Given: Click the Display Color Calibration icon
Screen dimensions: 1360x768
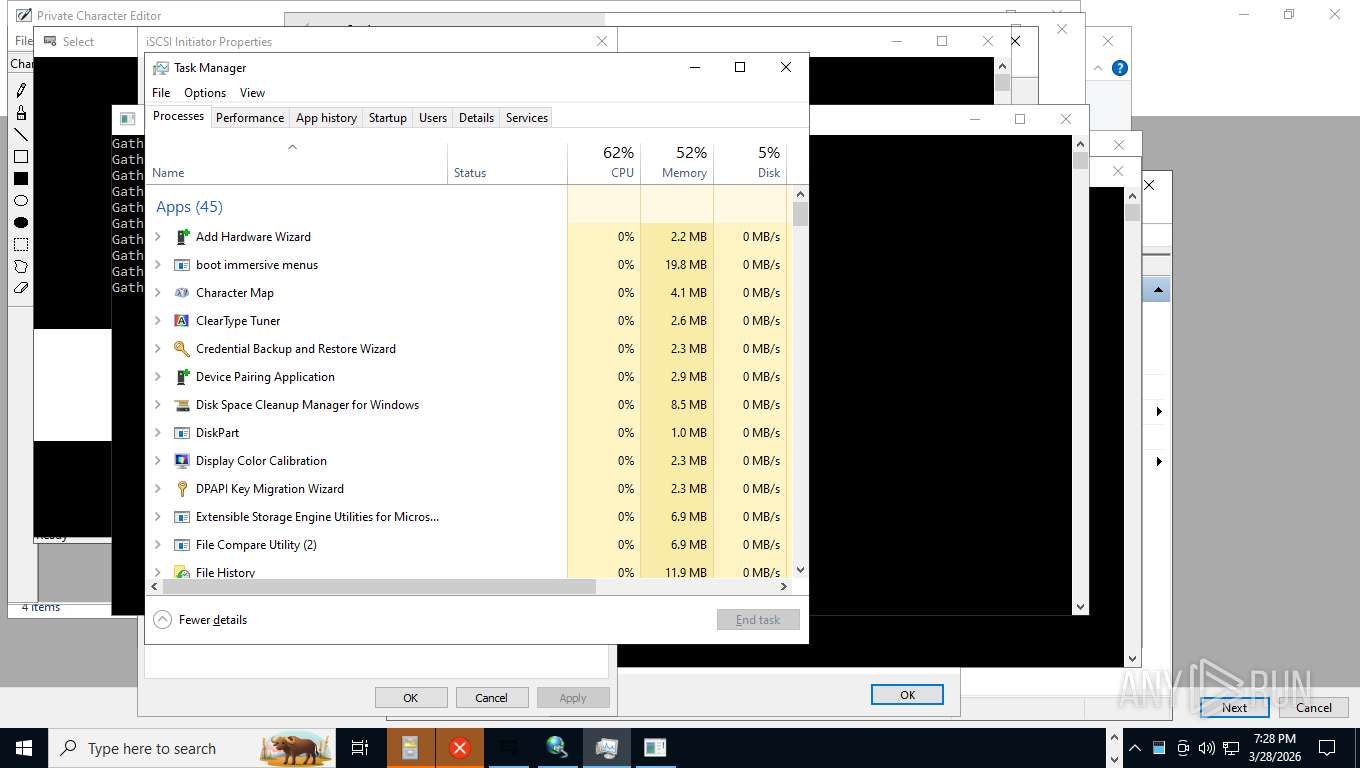Looking at the screenshot, I should [182, 461].
